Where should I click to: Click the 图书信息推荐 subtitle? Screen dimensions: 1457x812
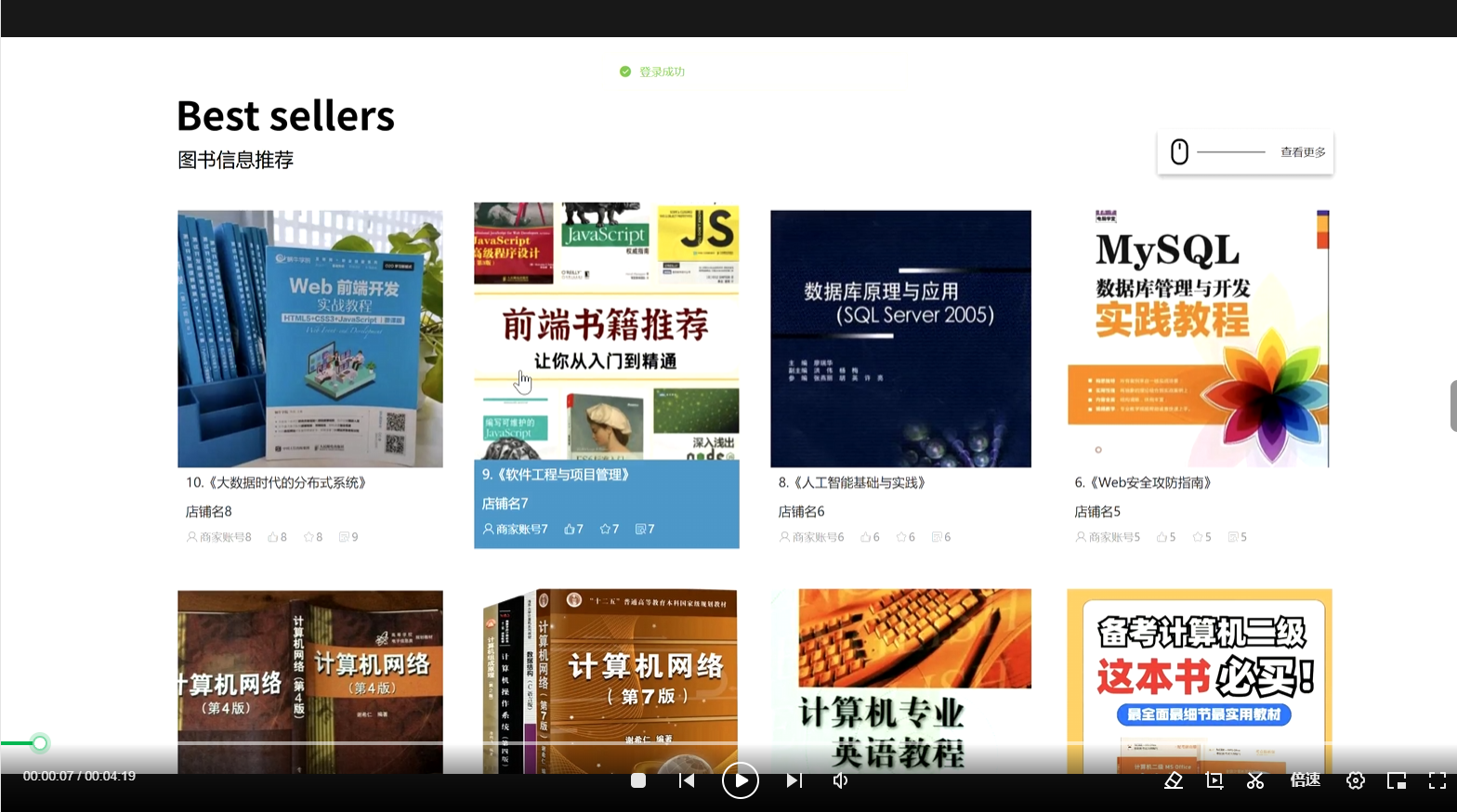point(236,160)
